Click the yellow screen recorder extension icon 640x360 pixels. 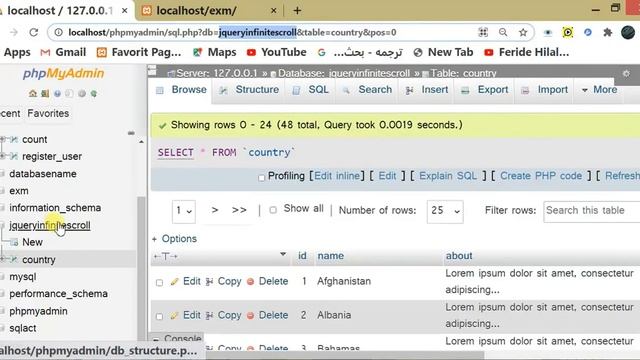tap(567, 32)
